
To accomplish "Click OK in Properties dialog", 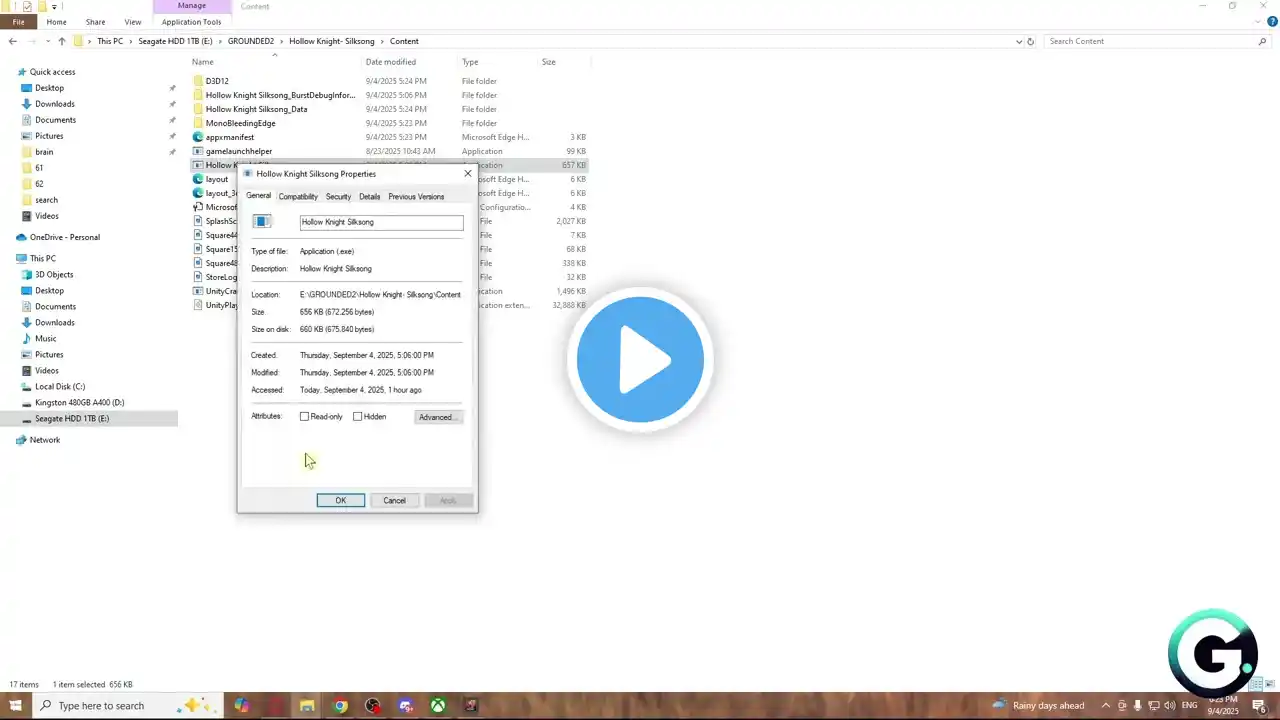I will click(x=341, y=501).
